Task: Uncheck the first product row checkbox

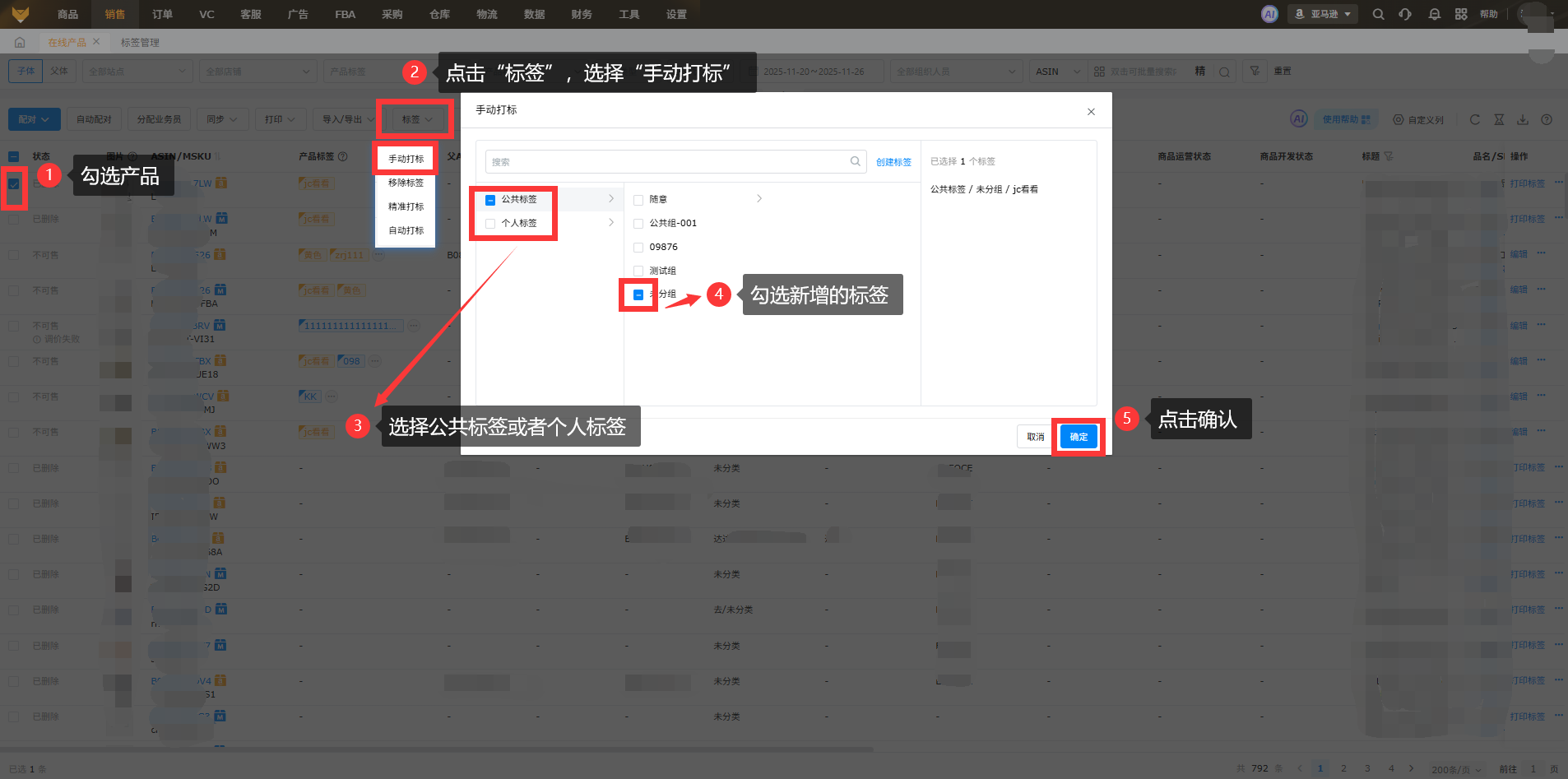Action: pyautogui.click(x=14, y=183)
